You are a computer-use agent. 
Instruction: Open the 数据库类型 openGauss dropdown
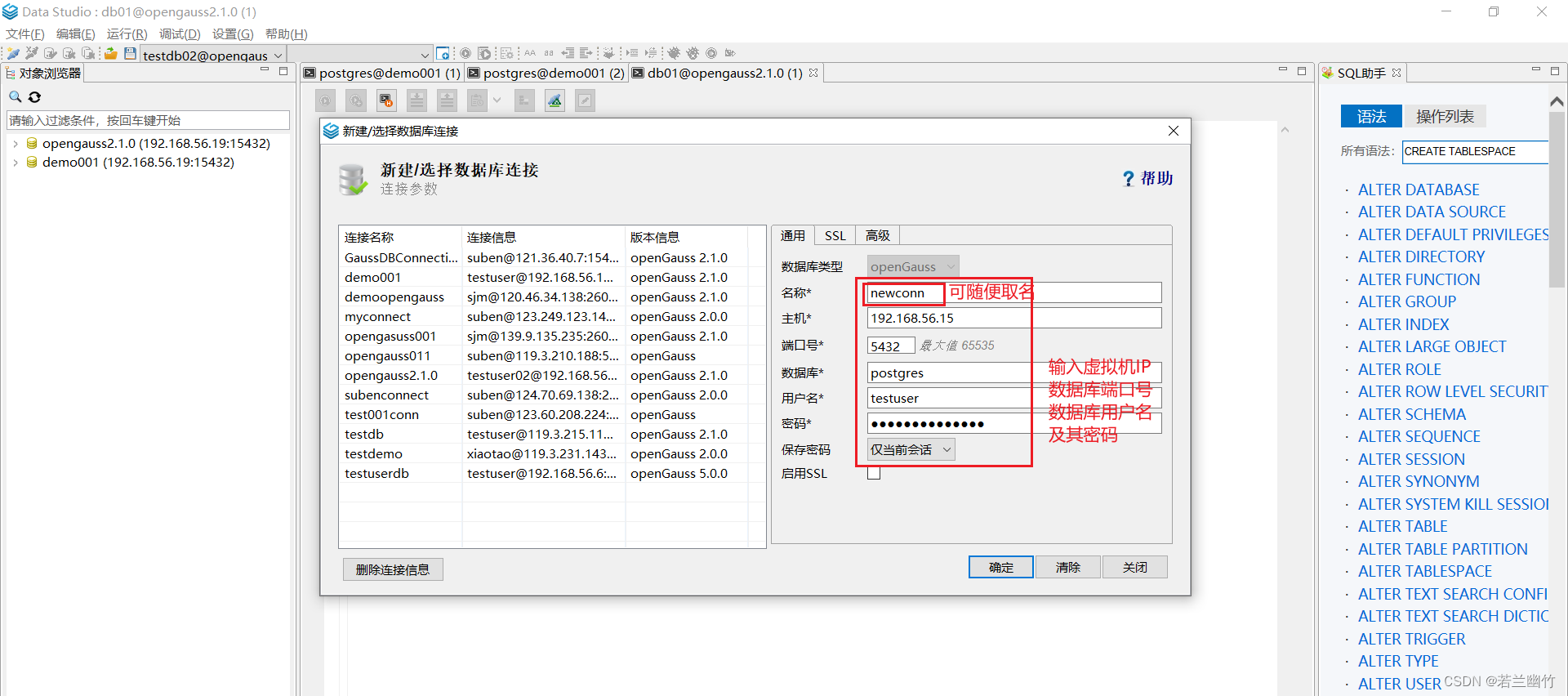click(x=913, y=266)
